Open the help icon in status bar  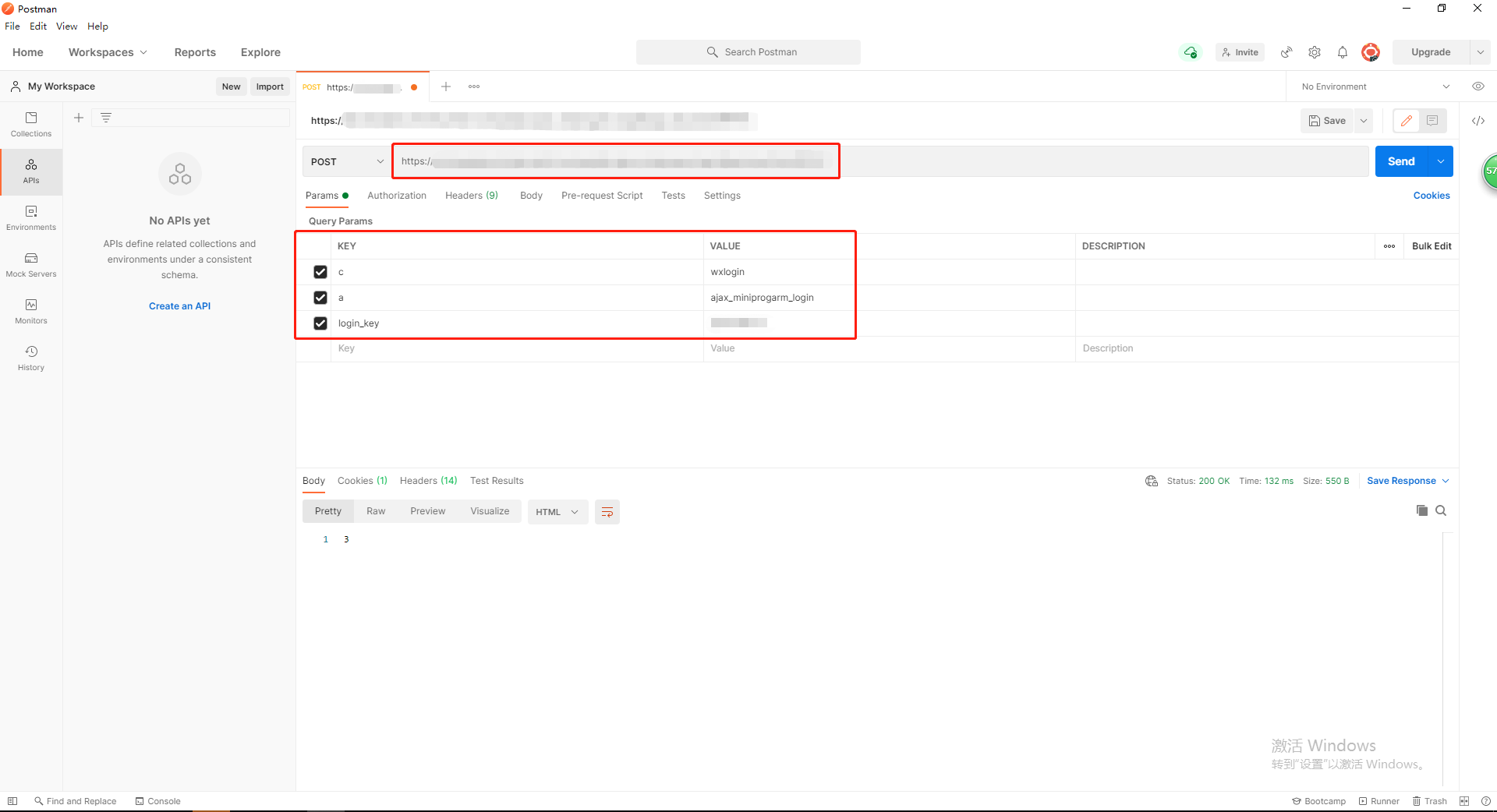(1485, 801)
